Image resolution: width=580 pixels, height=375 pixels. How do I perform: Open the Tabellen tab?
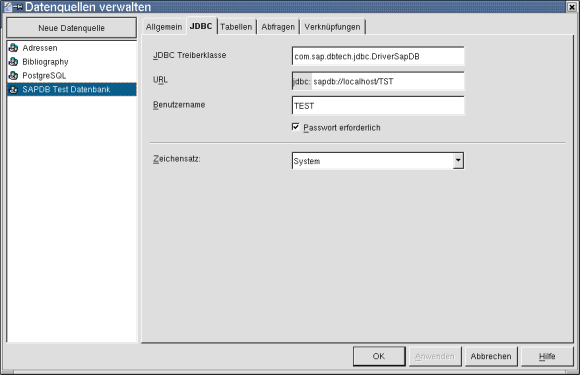[x=236, y=27]
